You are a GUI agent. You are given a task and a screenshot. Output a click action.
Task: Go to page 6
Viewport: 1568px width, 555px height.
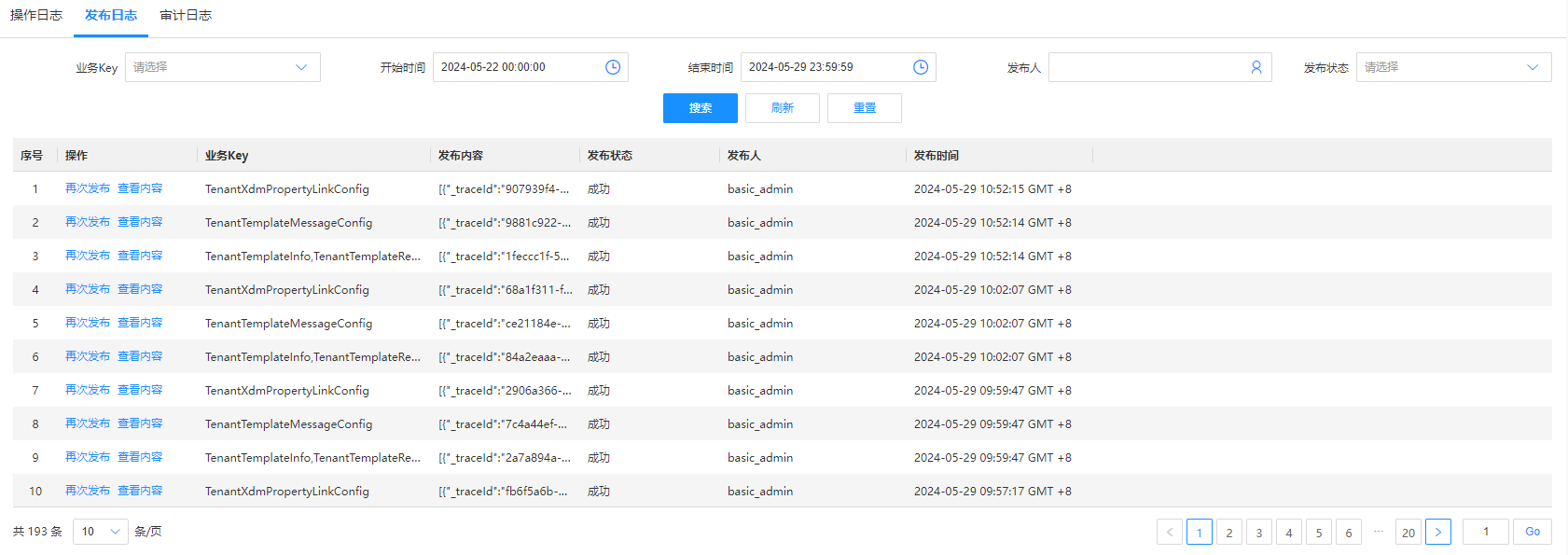pyautogui.click(x=1349, y=532)
